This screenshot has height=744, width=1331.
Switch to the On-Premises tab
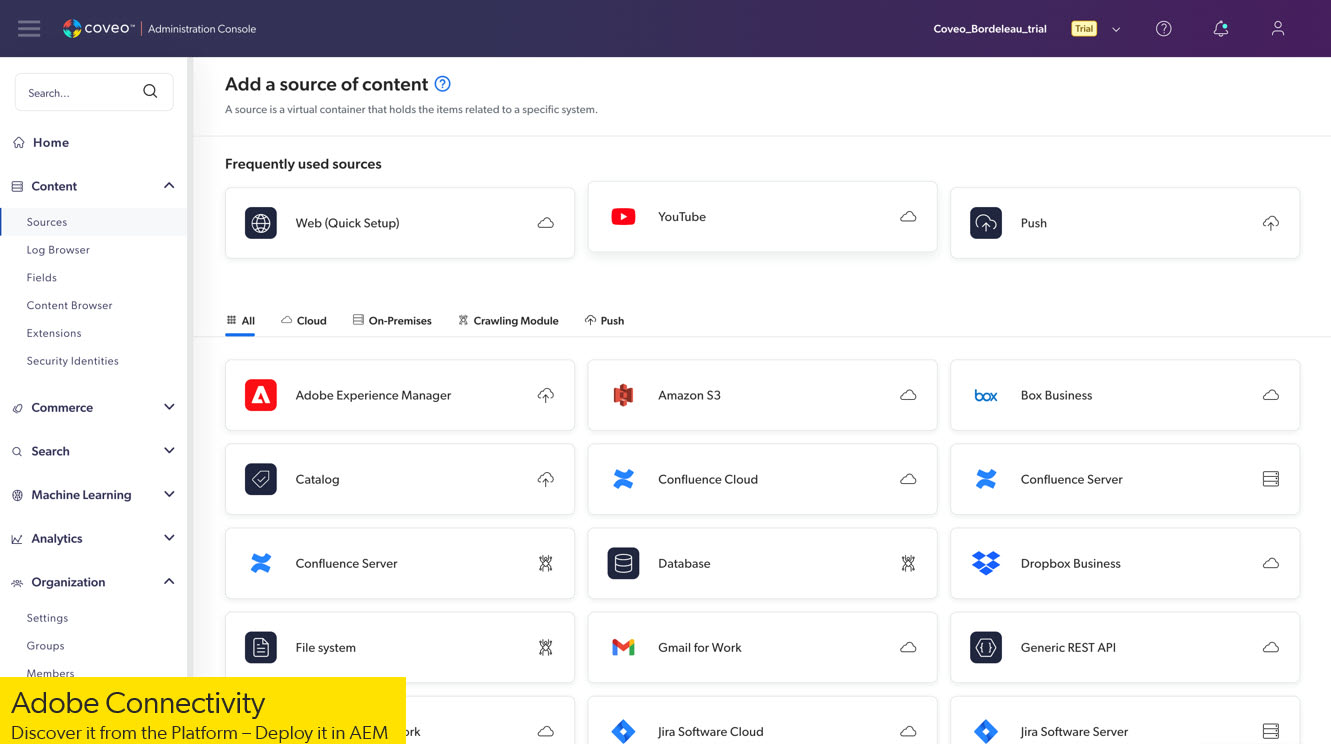pos(392,320)
